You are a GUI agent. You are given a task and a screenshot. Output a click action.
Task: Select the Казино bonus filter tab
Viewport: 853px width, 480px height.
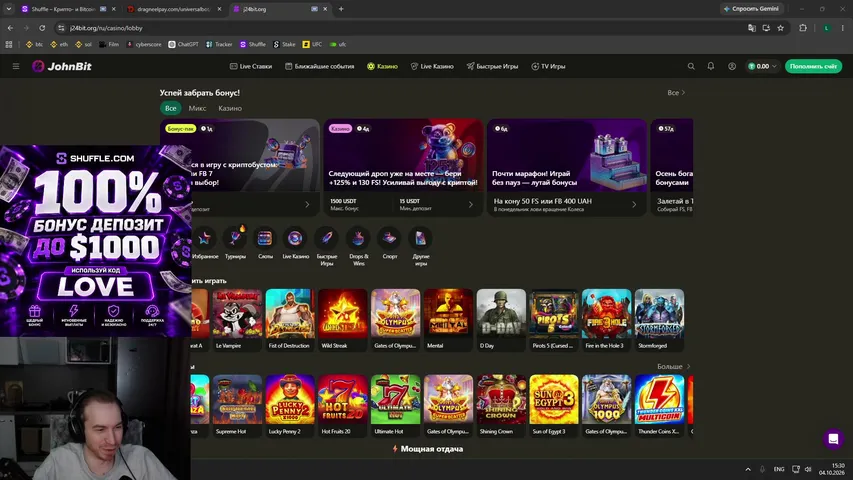pyautogui.click(x=230, y=108)
